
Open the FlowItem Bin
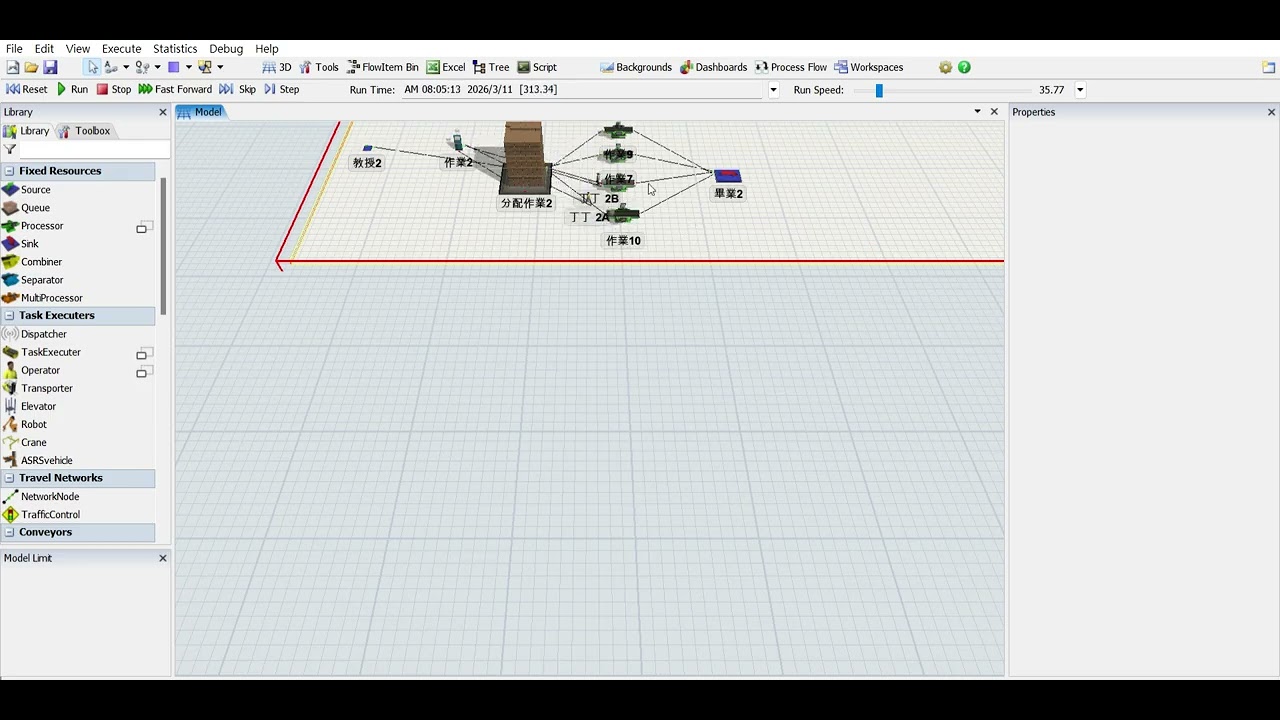pyautogui.click(x=382, y=67)
